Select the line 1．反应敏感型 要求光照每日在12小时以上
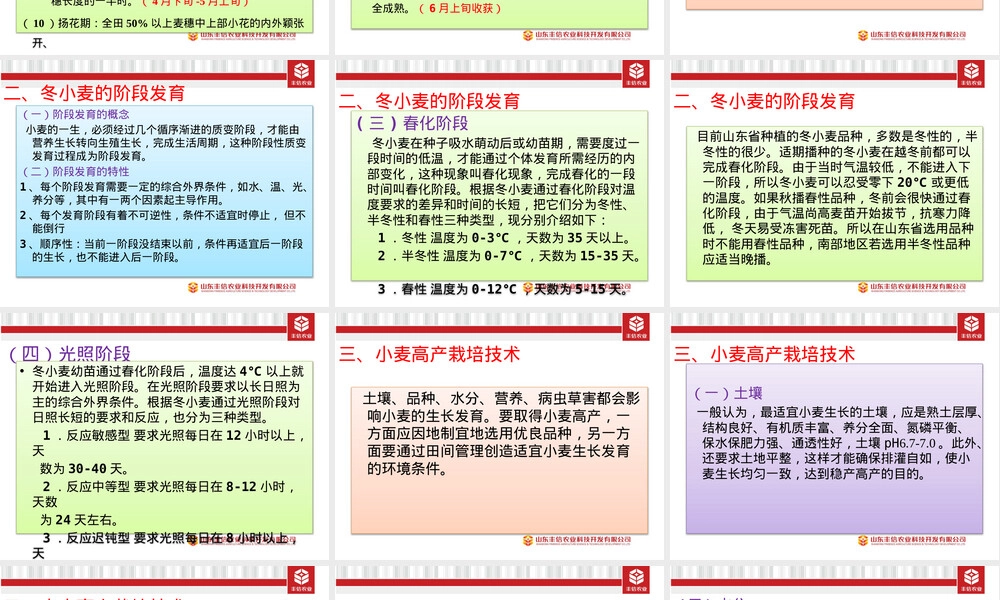The height and width of the screenshot is (600, 1000). [168, 443]
